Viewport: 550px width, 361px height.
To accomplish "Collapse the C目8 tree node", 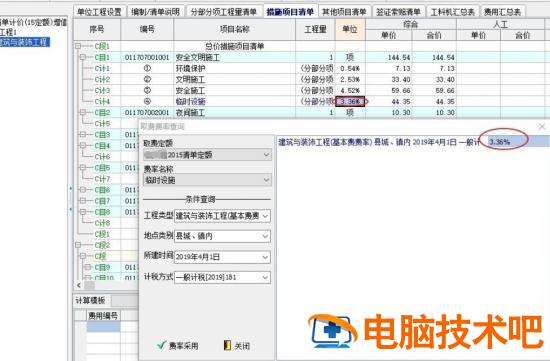I will pyautogui.click(x=83, y=212).
